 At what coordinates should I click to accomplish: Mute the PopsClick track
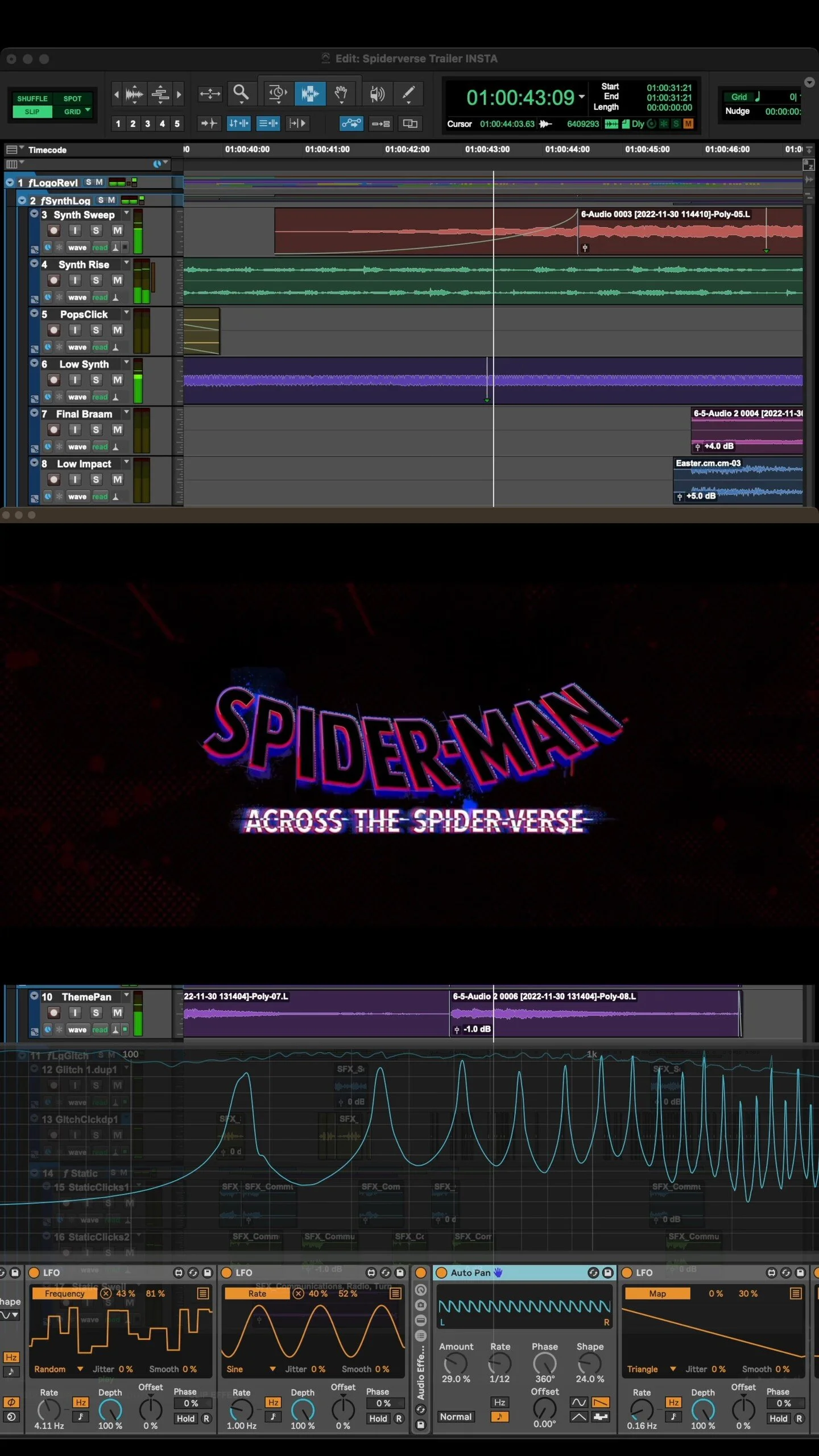point(117,330)
